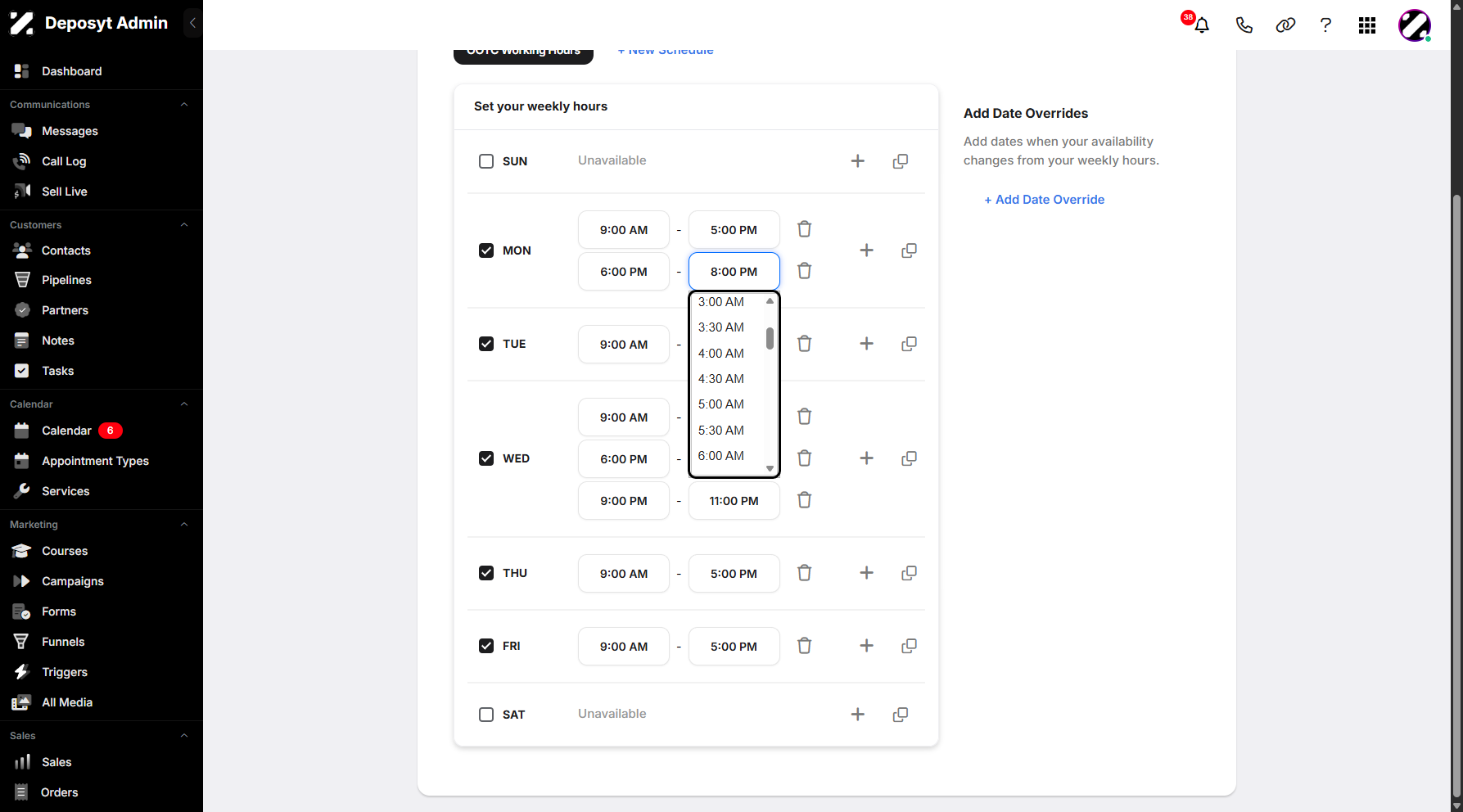Screen dimensions: 1463x812
Task: Collapse the Communications sidebar section
Action: tap(184, 105)
